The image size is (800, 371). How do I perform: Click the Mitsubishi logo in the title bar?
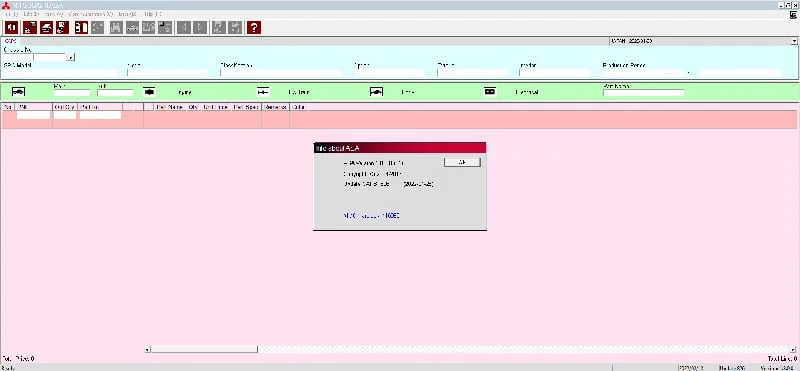click(x=6, y=5)
